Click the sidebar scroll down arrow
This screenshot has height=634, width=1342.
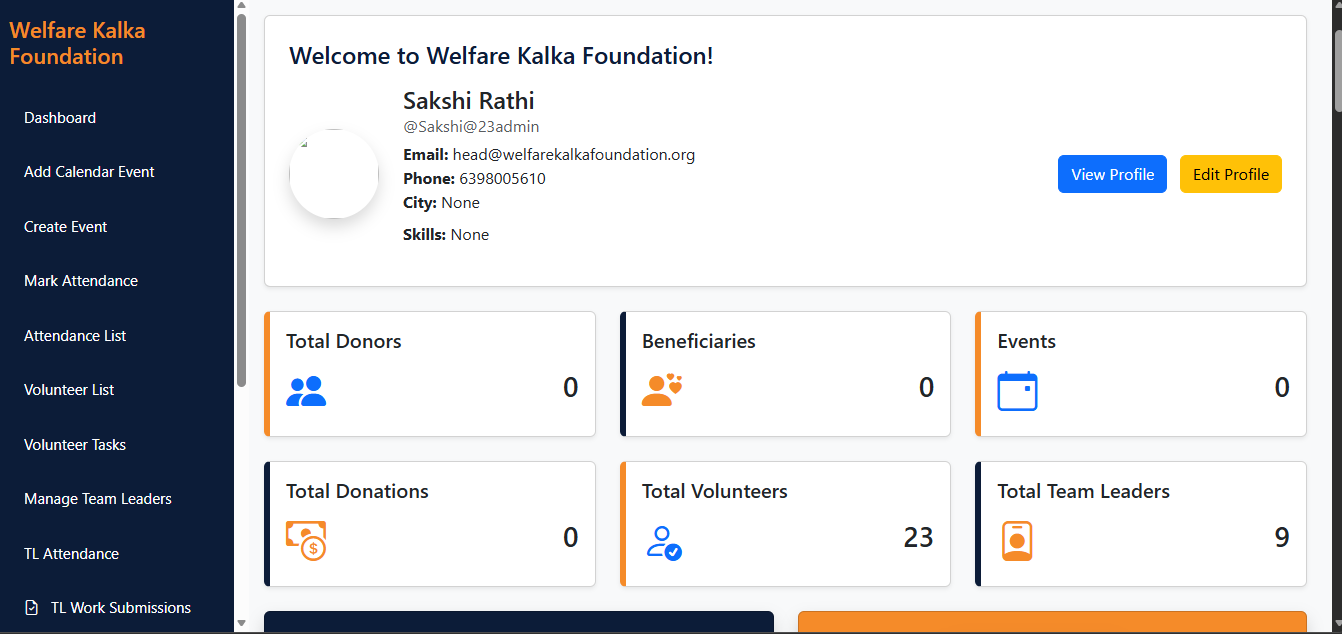coord(241,624)
